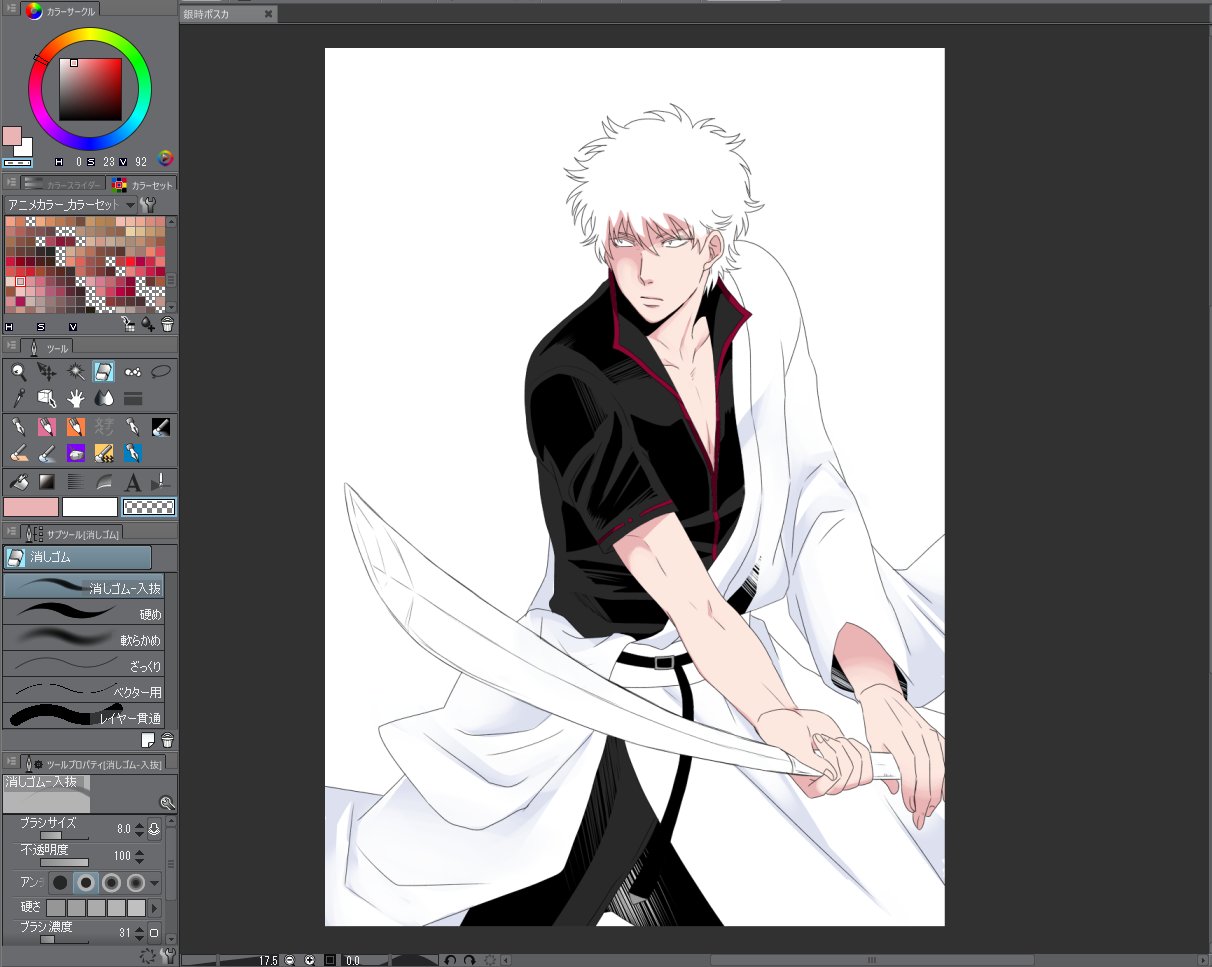Select the 軟らかめ eraser sub tool
This screenshot has height=967, width=1212.
[x=83, y=639]
